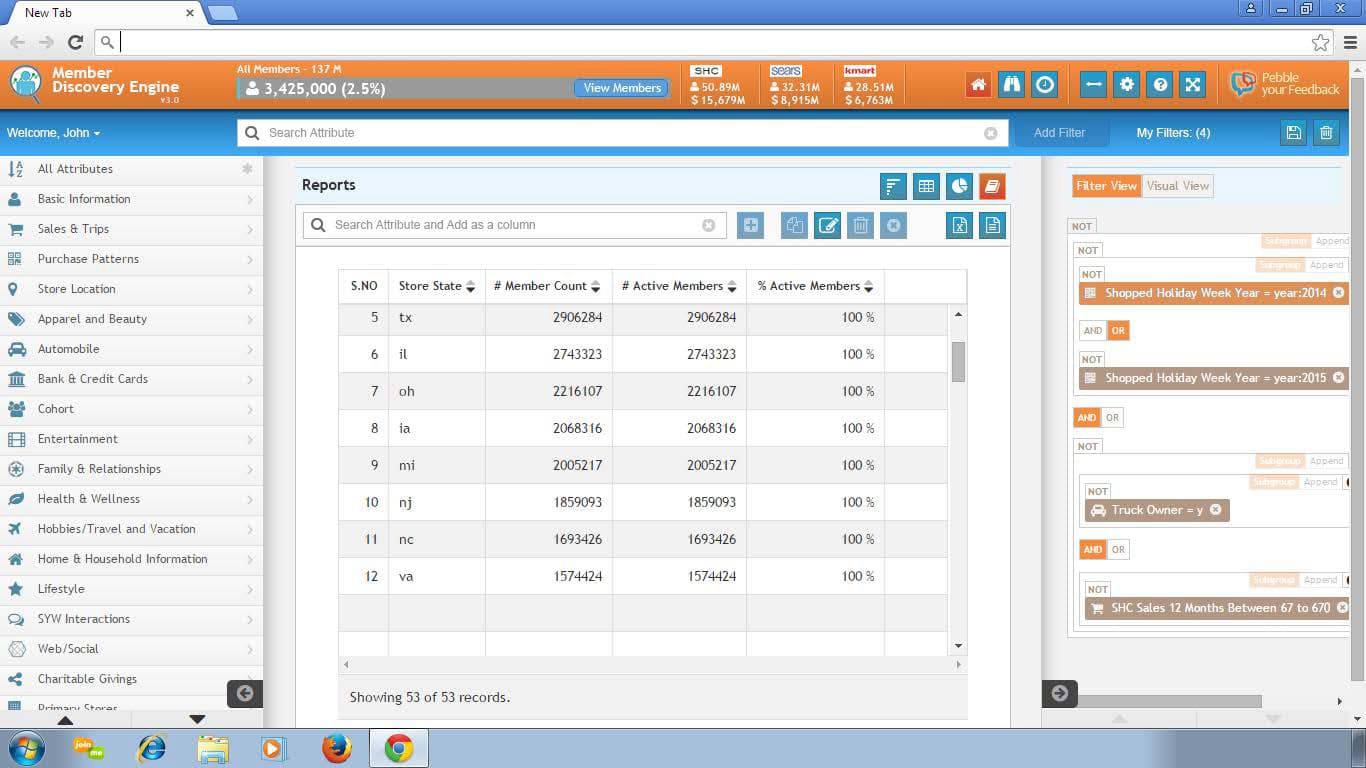
Task: Toggle NOT on the year:2014 filter
Action: coord(1091,274)
